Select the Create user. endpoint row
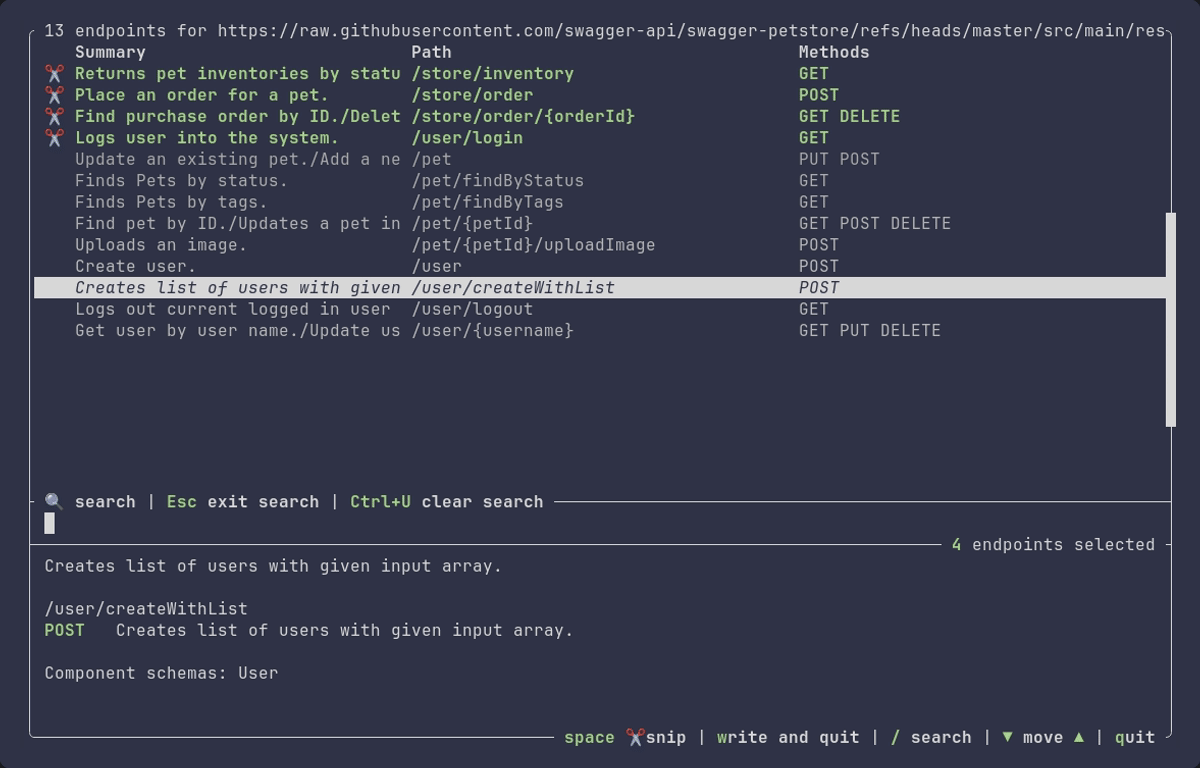 (x=600, y=266)
